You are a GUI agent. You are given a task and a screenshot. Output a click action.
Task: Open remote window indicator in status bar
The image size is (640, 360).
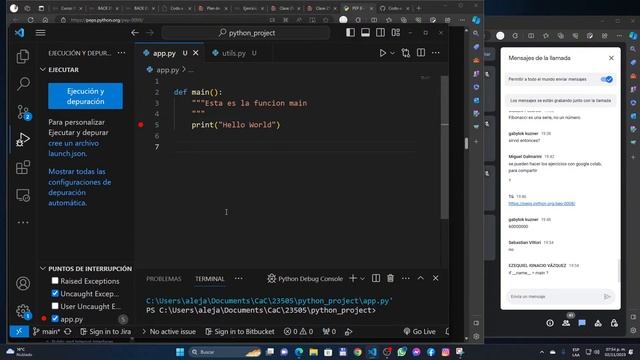point(19,331)
